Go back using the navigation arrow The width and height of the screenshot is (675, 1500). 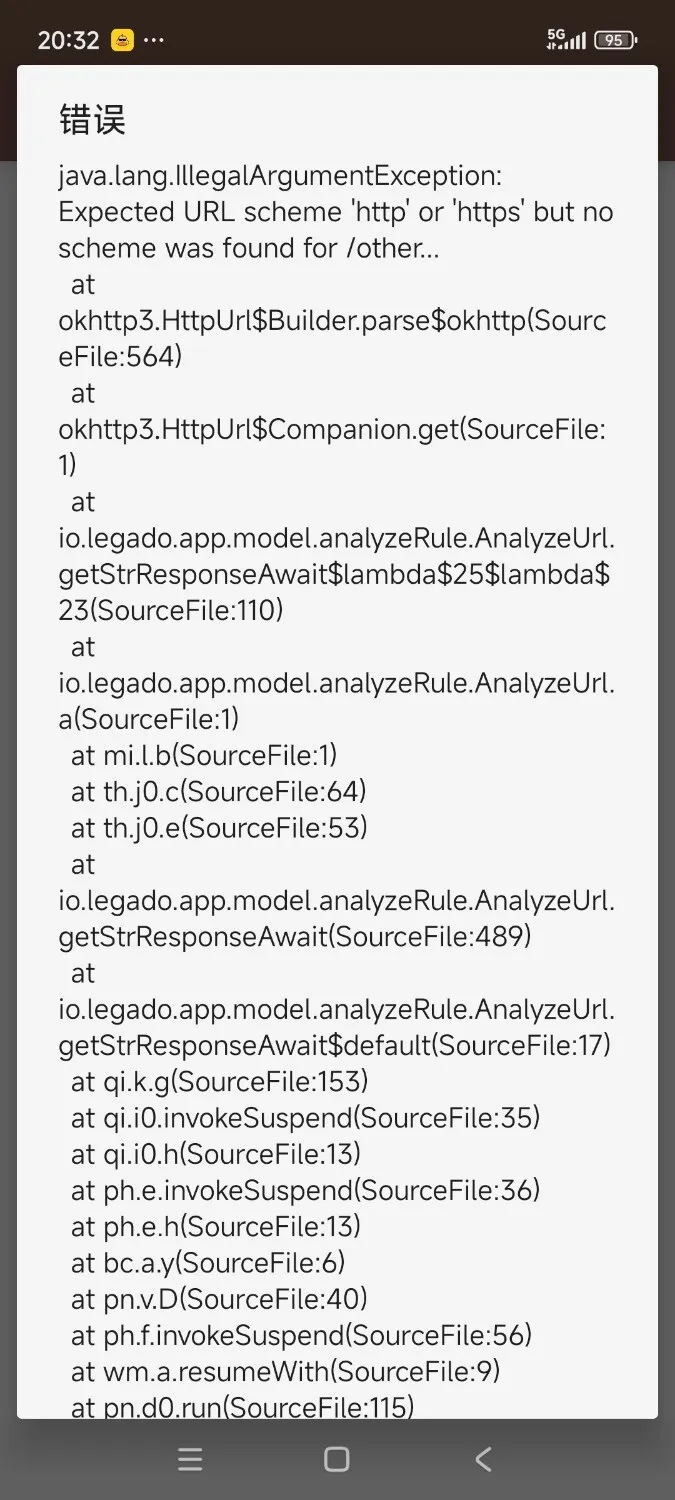[x=483, y=1460]
